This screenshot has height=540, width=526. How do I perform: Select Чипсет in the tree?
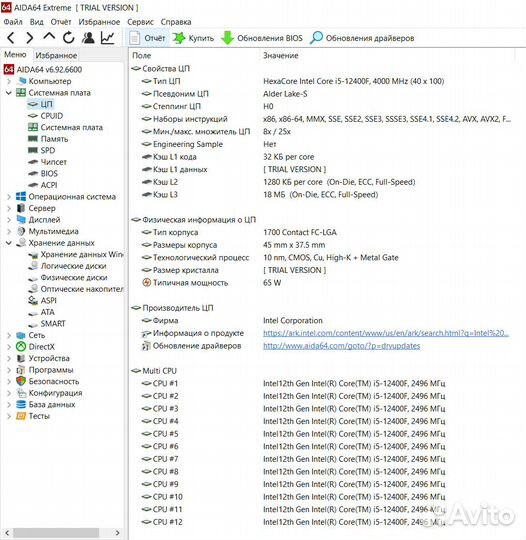click(53, 162)
